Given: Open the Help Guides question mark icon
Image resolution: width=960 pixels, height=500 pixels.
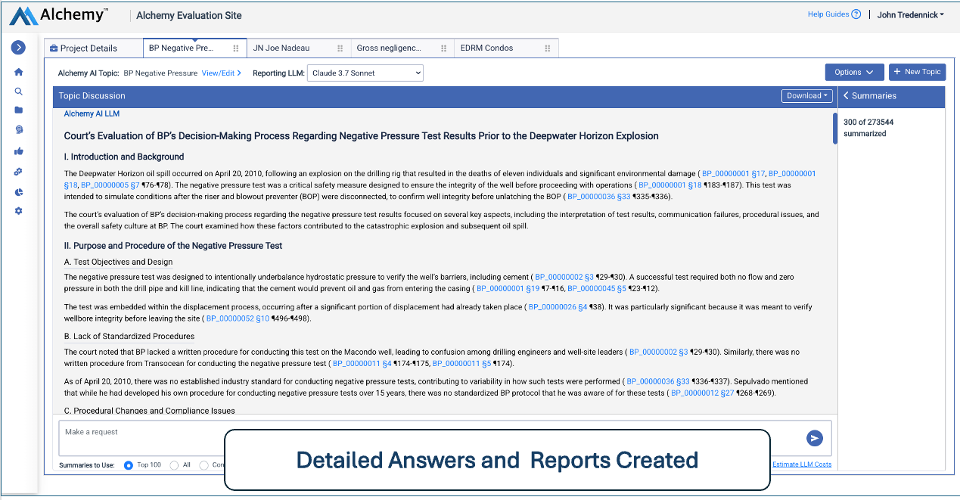Looking at the screenshot, I should point(857,14).
